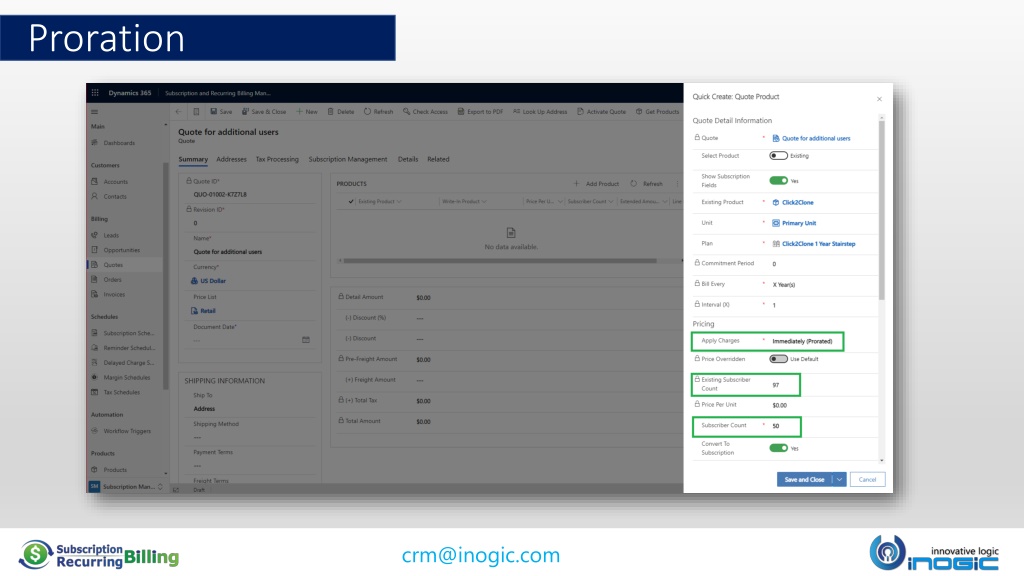
Task: Switch to the Related tab
Action: tap(438, 159)
